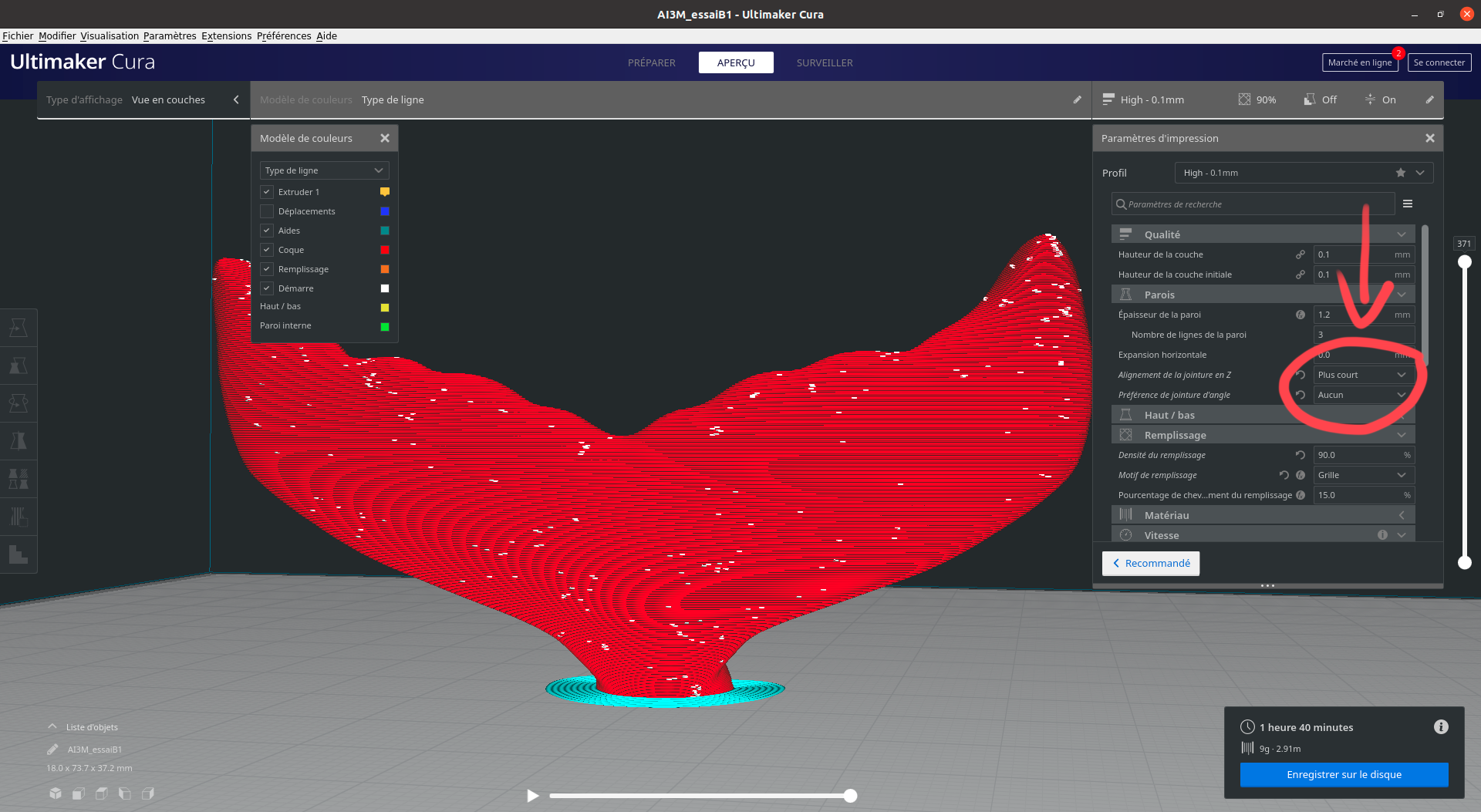The height and width of the screenshot is (812, 1481).
Task: Reset Densité du remplissage value icon
Action: click(x=1301, y=455)
